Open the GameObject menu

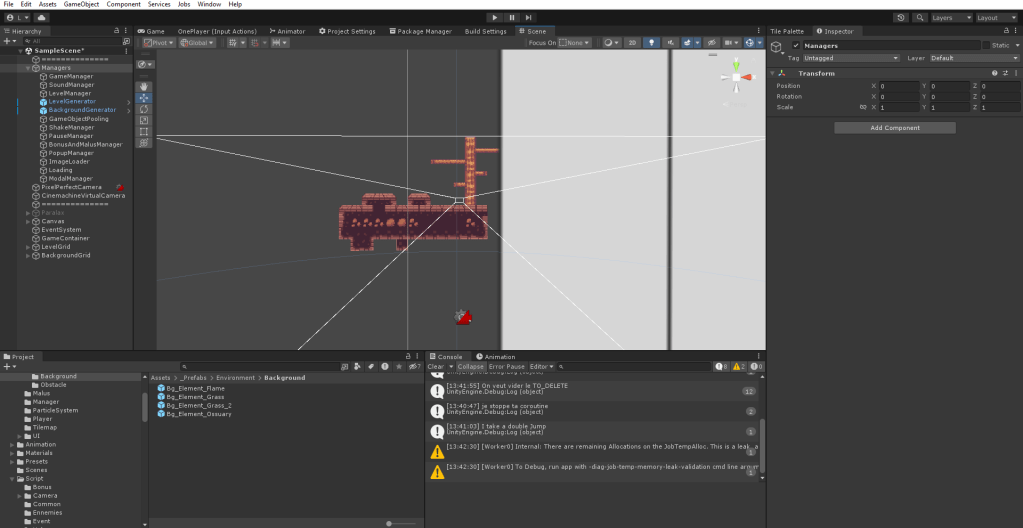pyautogui.click(x=81, y=4)
